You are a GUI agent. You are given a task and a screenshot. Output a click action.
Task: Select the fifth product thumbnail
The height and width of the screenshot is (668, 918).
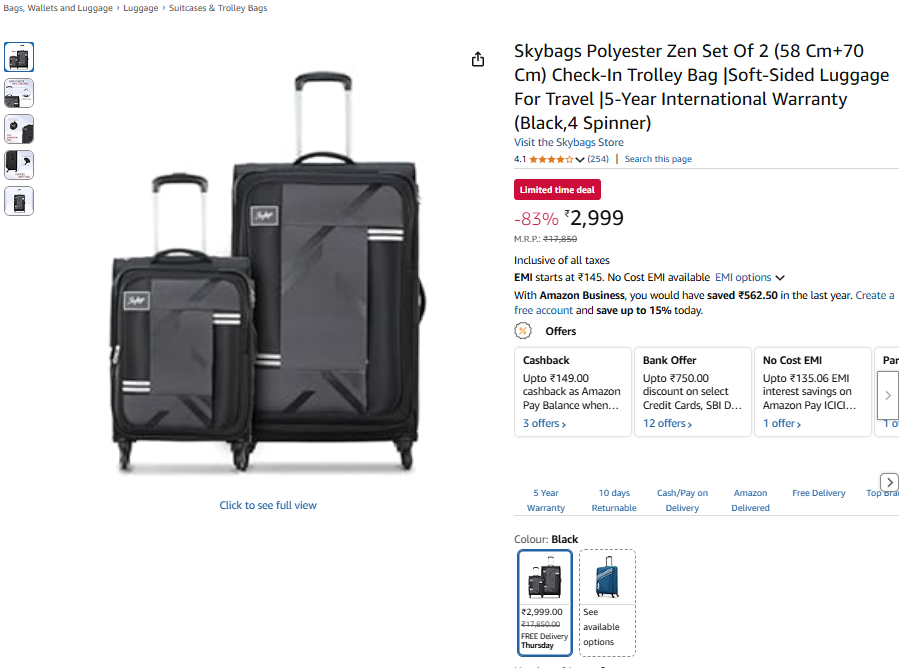[19, 201]
